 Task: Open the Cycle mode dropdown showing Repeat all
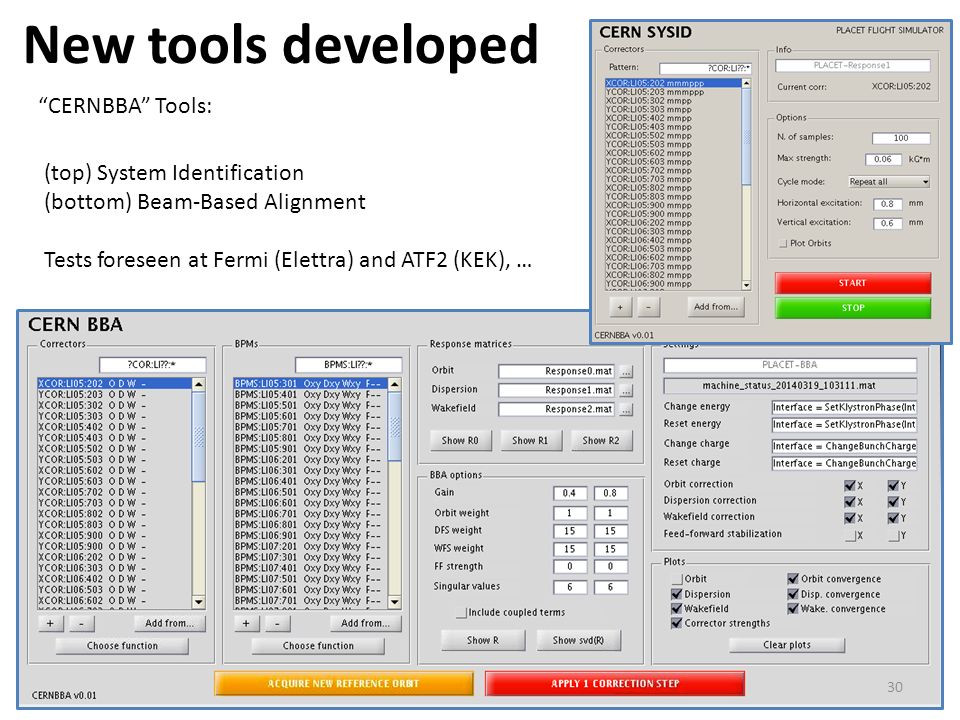coord(889,182)
